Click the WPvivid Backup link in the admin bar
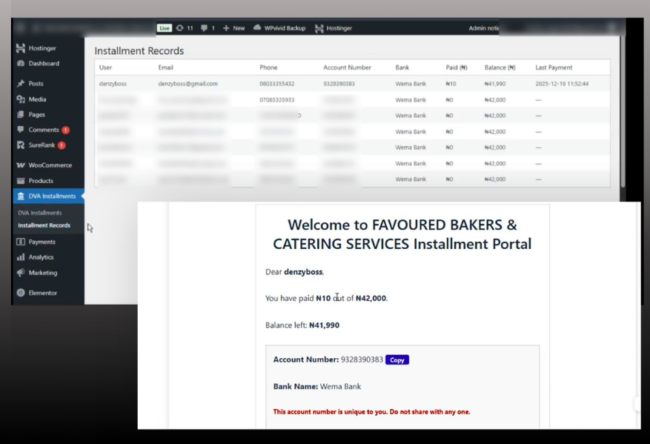Viewport: 650px width, 444px height. [x=279, y=28]
